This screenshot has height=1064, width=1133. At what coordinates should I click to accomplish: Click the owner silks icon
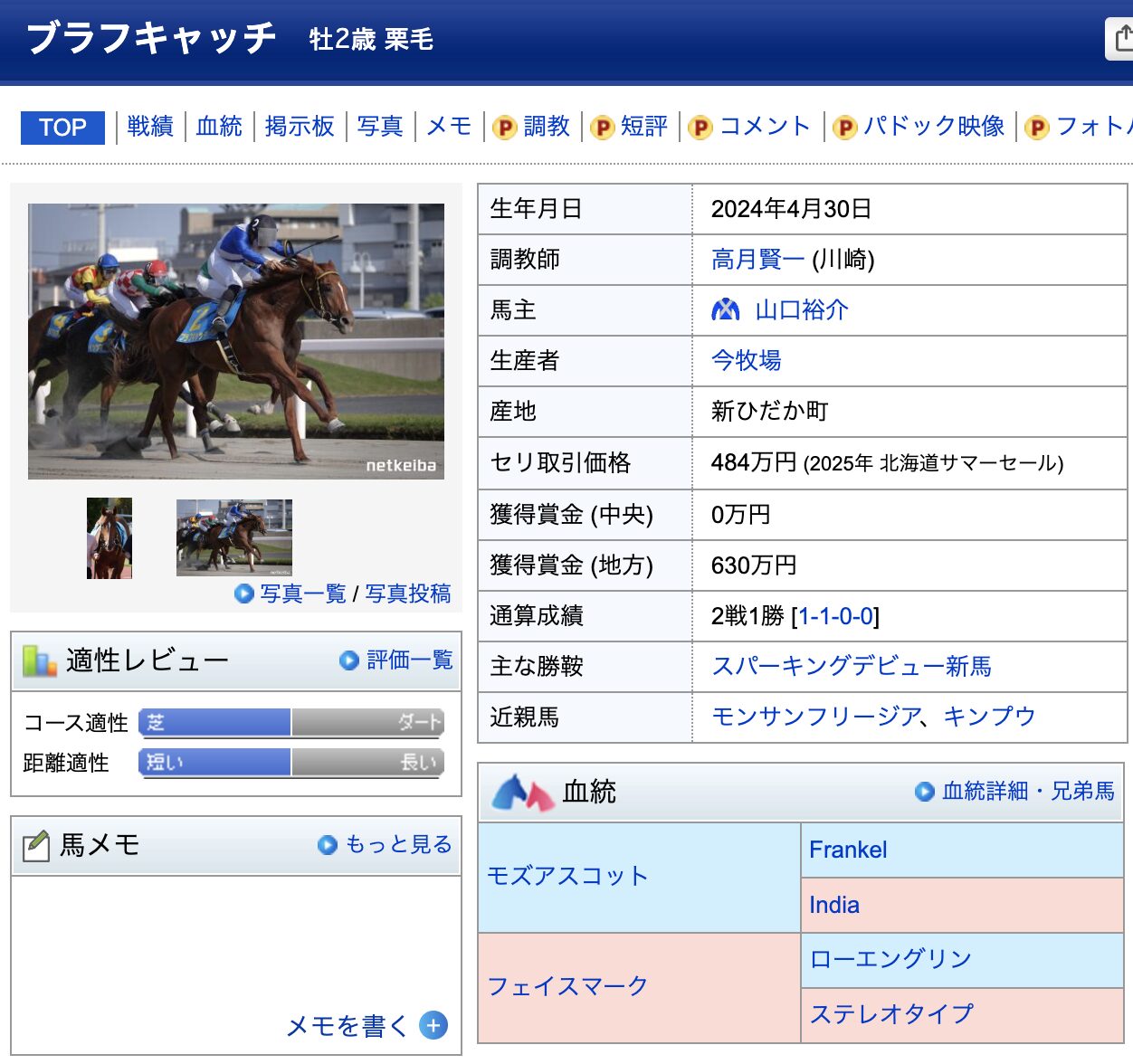(726, 310)
